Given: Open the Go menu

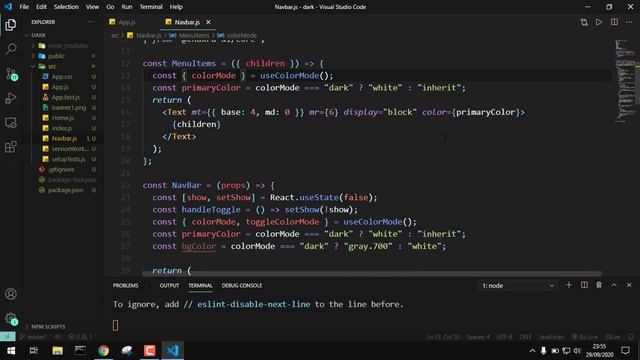Looking at the screenshot, I should click(110, 7).
